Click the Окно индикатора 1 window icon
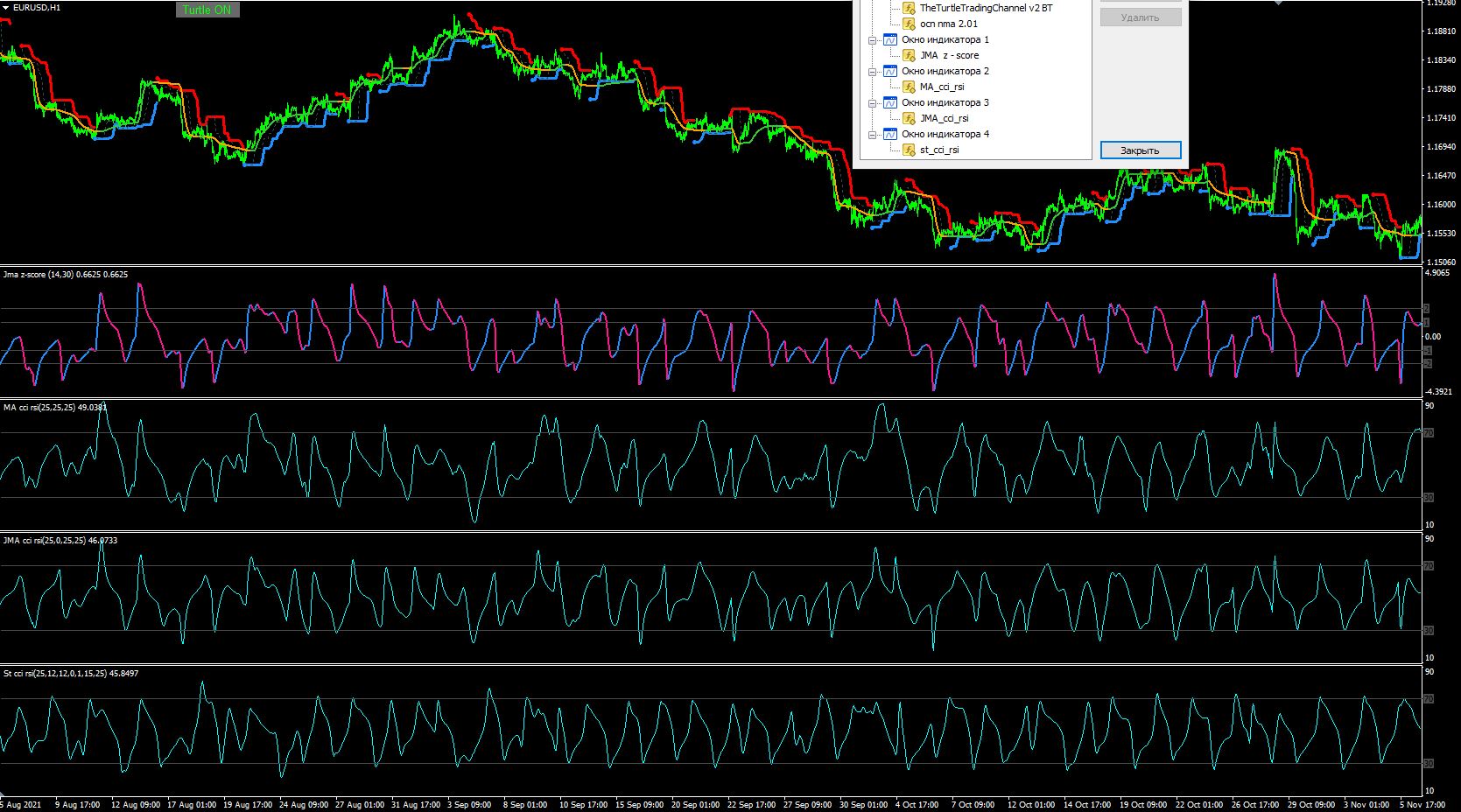 tap(890, 39)
